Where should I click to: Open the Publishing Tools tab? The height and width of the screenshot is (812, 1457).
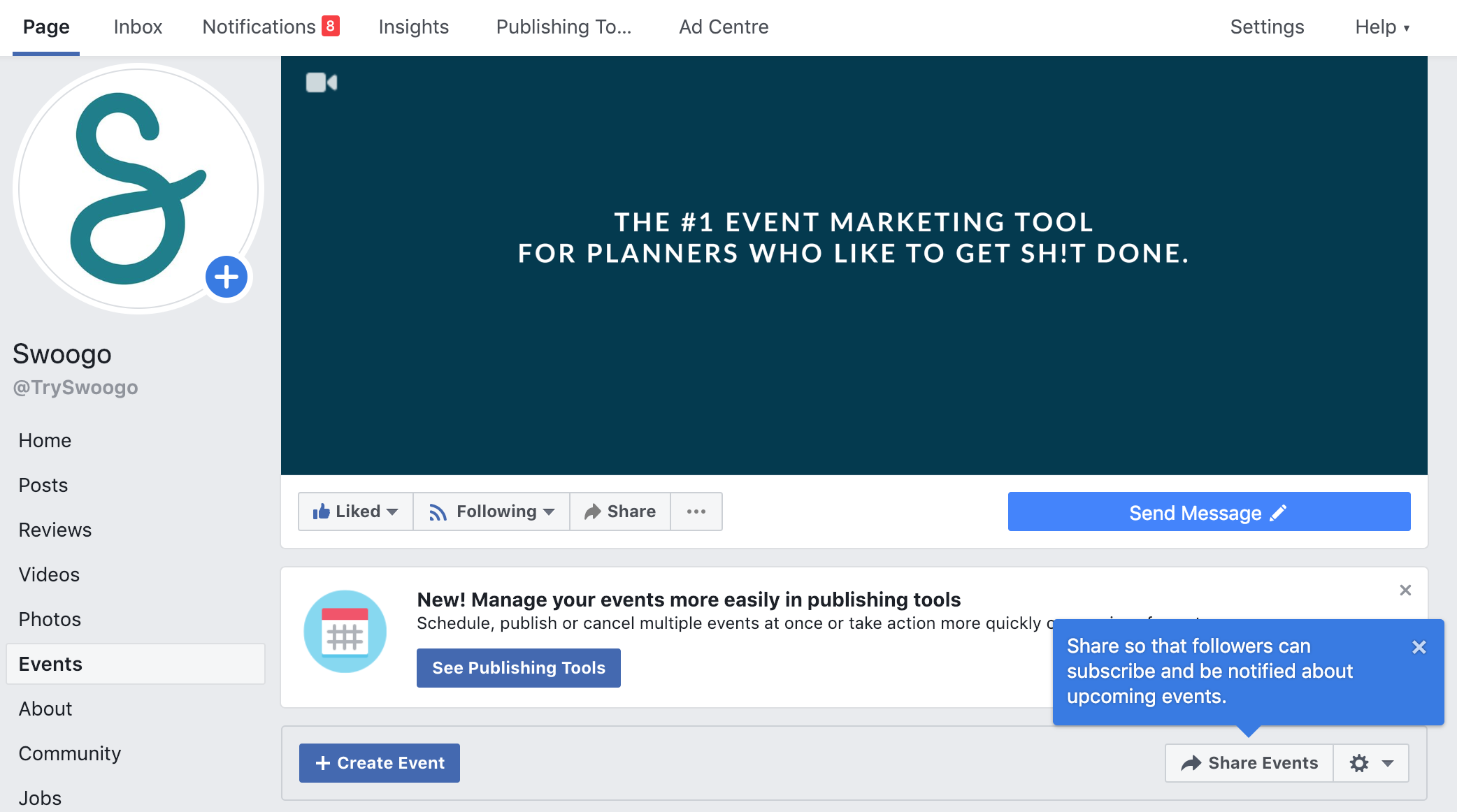(564, 27)
